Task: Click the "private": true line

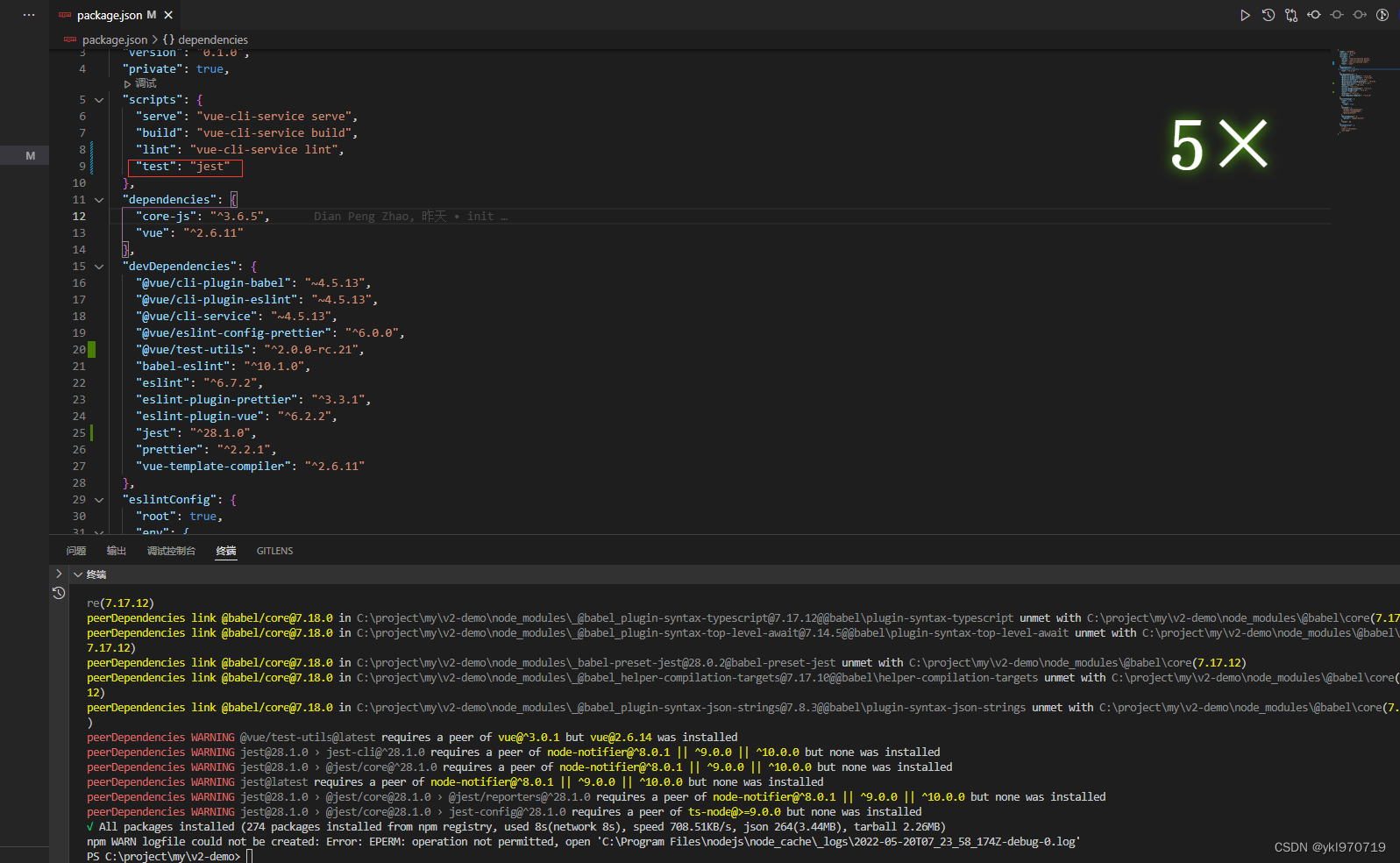Action: 176,69
